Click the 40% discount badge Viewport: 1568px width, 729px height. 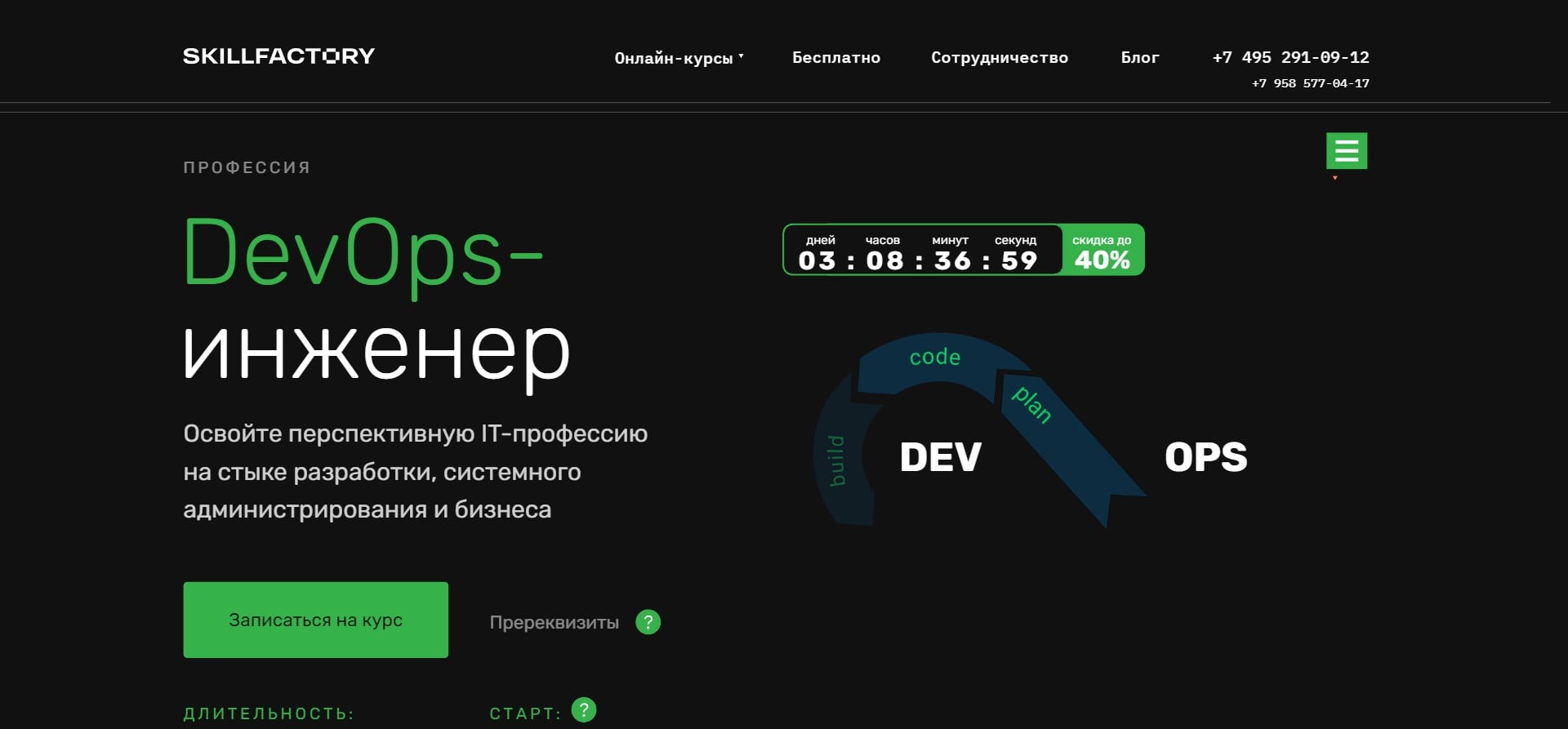point(1102,251)
